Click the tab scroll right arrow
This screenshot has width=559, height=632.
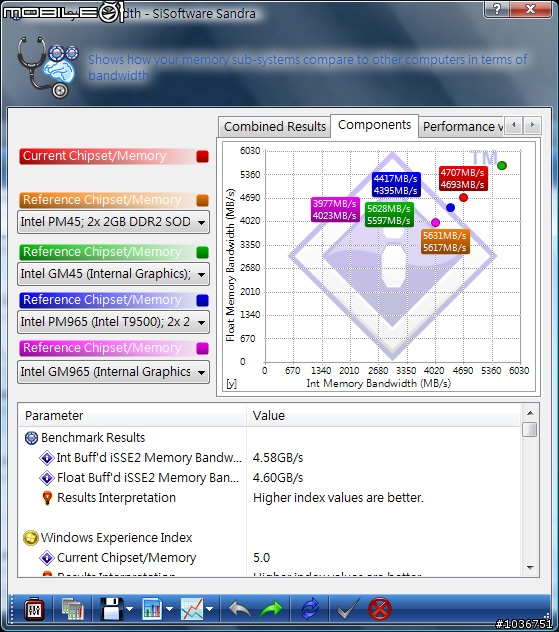[x=532, y=125]
